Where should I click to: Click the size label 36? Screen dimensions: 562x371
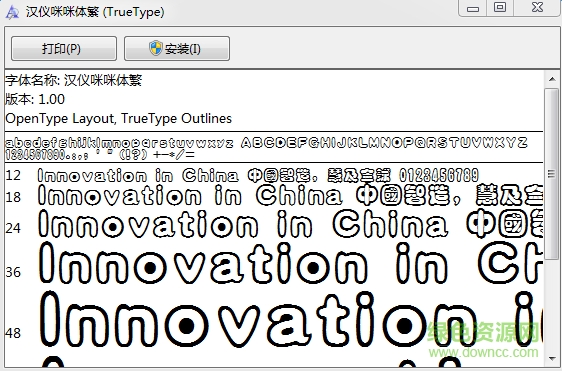(x=13, y=272)
